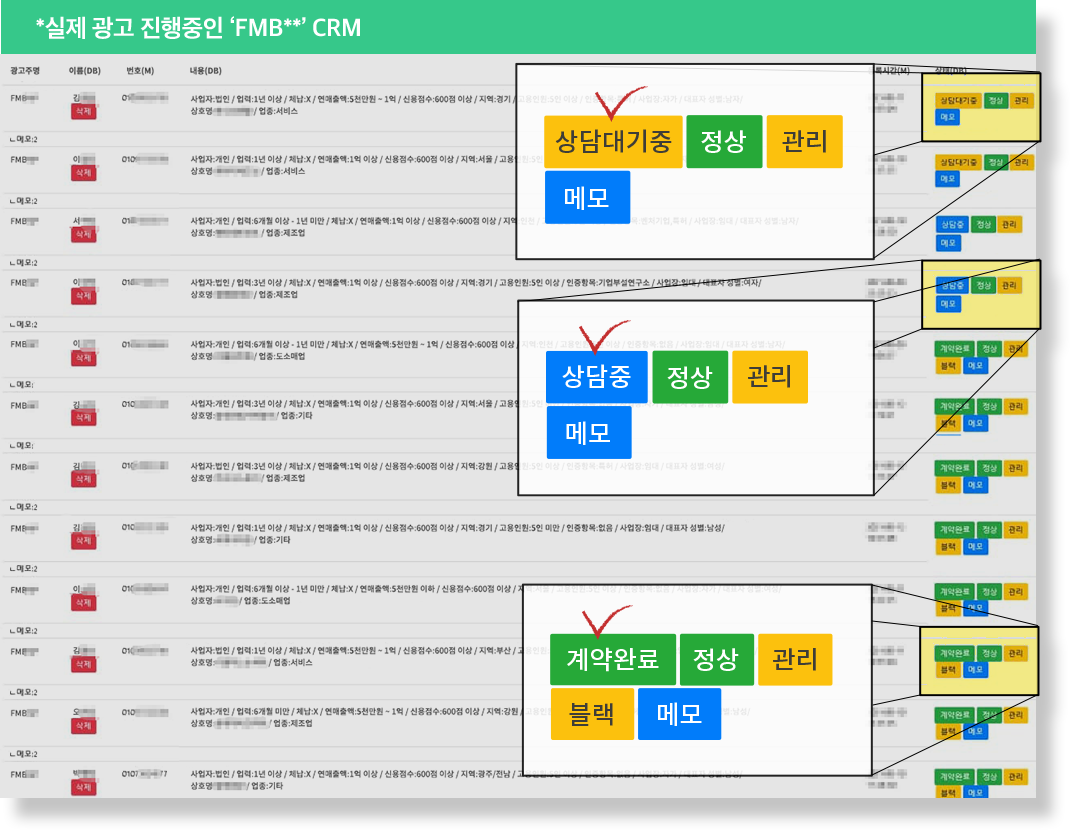Click enlarged 상담대기중 button in top callout

[613, 141]
